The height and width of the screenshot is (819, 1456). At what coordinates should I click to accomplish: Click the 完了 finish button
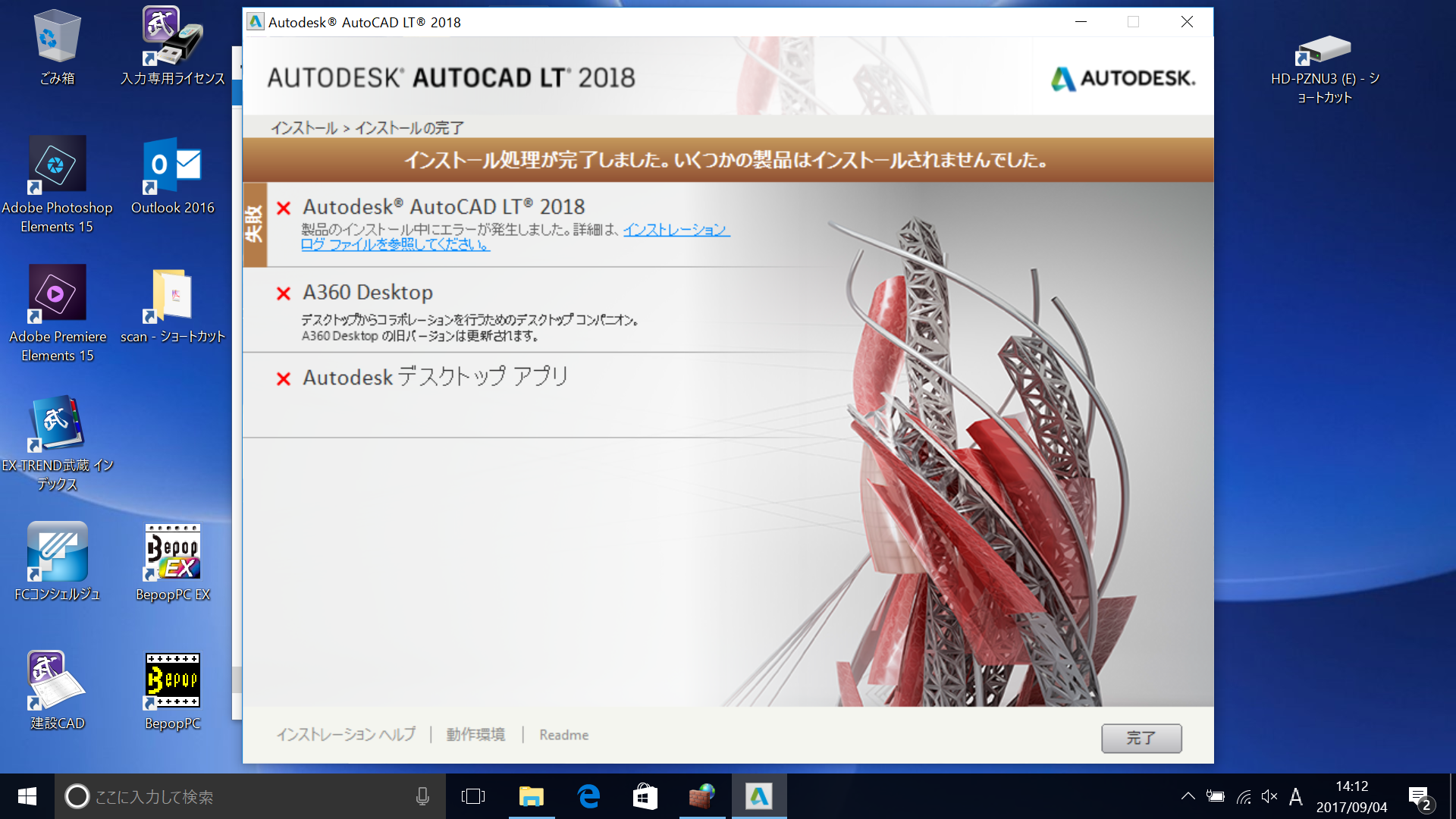tap(1141, 738)
